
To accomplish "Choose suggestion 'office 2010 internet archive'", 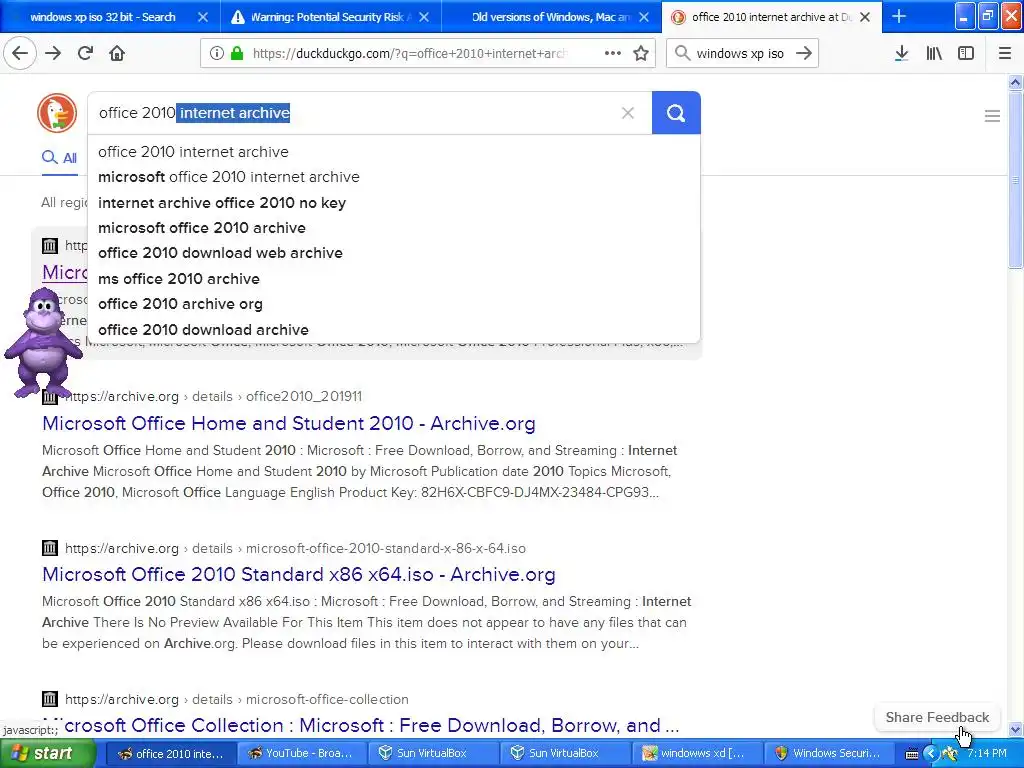I will (394, 152).
